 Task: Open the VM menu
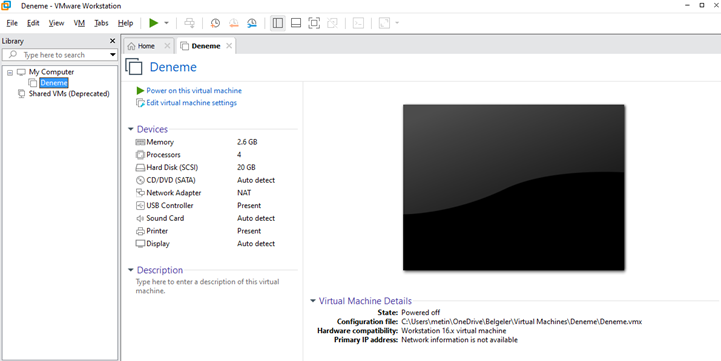point(79,23)
